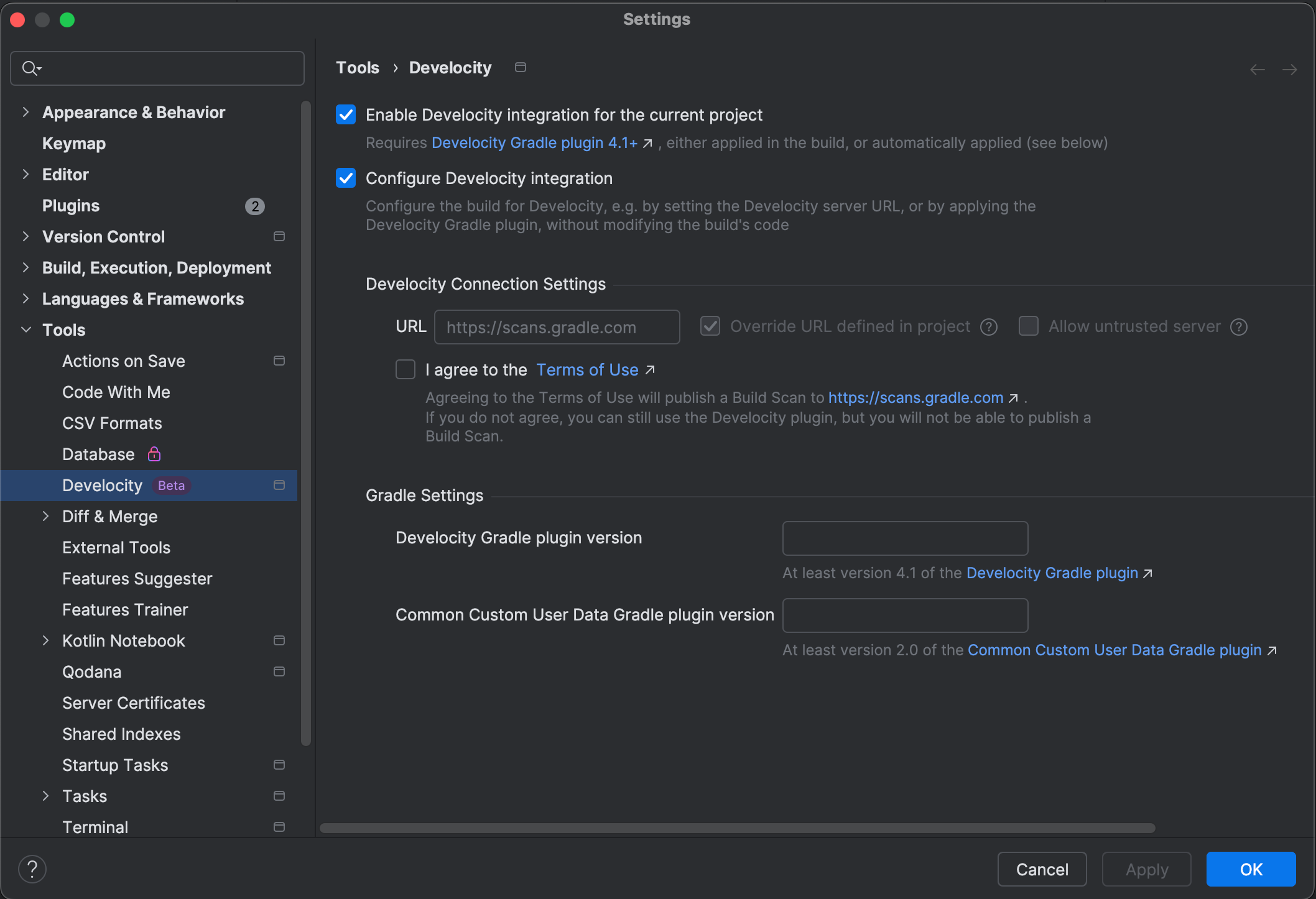Expand Diff & Merge subtree

tap(45, 516)
